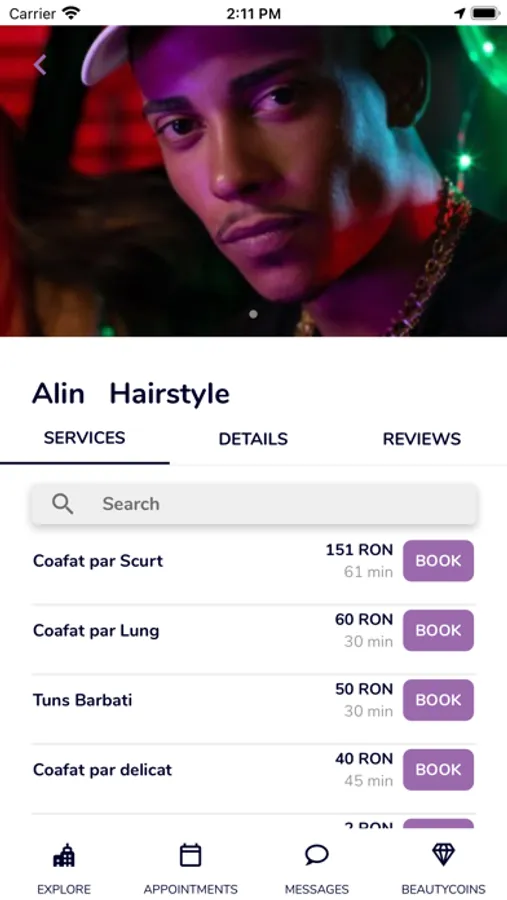Open the salon header photo
The height and width of the screenshot is (900, 507).
point(253,181)
